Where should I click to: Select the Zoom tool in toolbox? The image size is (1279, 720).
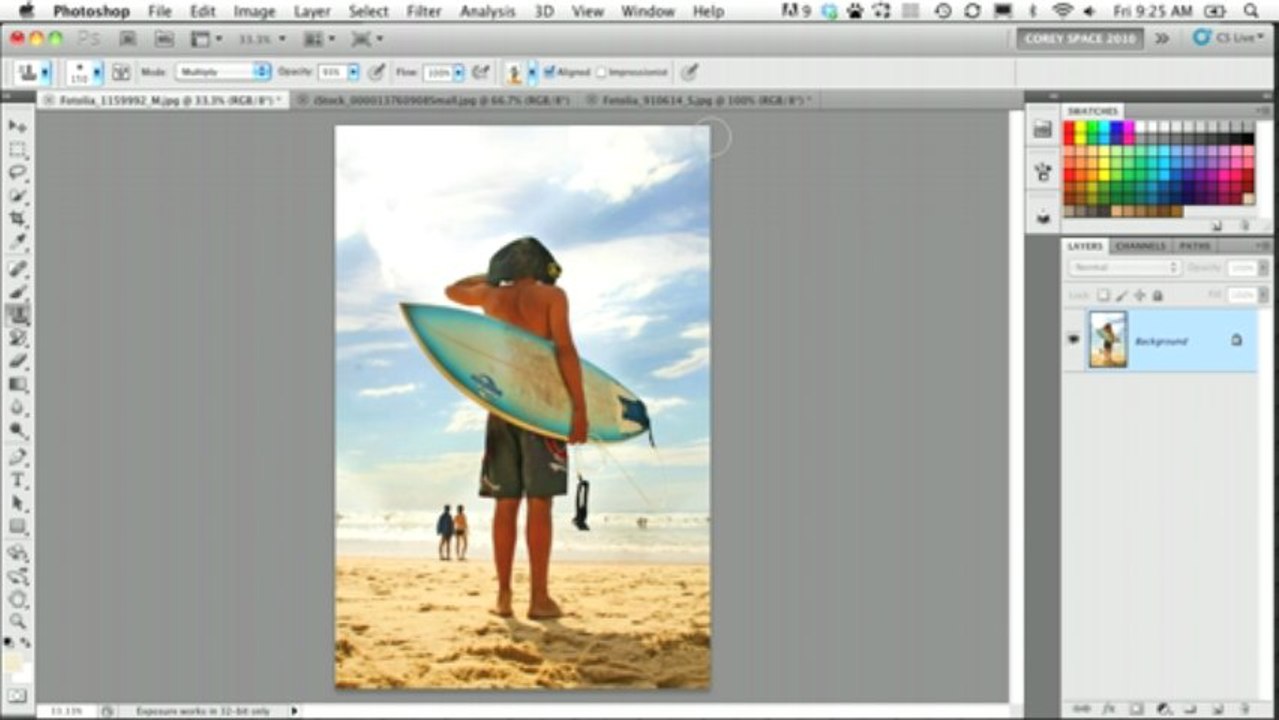coord(18,621)
